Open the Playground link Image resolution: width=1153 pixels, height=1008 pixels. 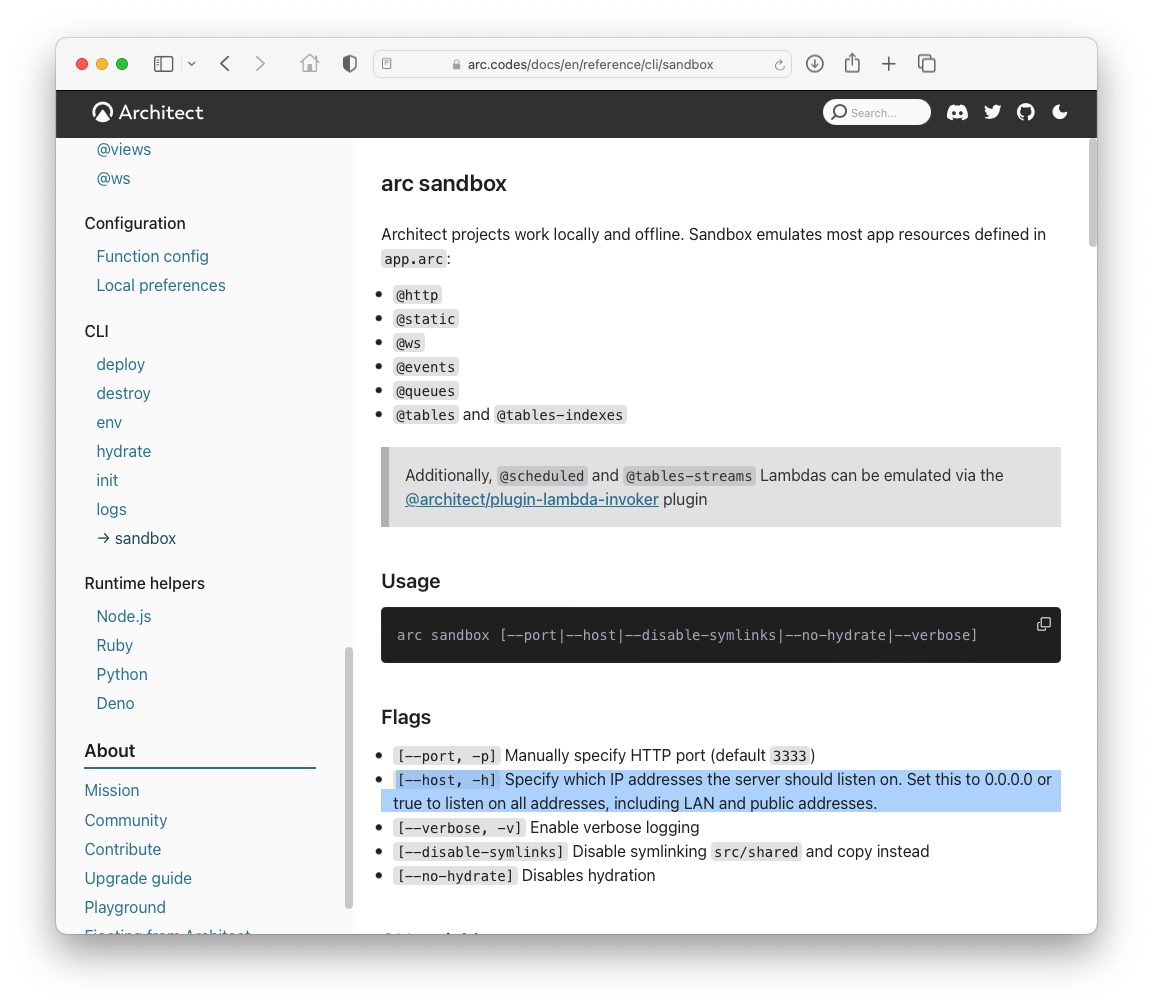(125, 907)
